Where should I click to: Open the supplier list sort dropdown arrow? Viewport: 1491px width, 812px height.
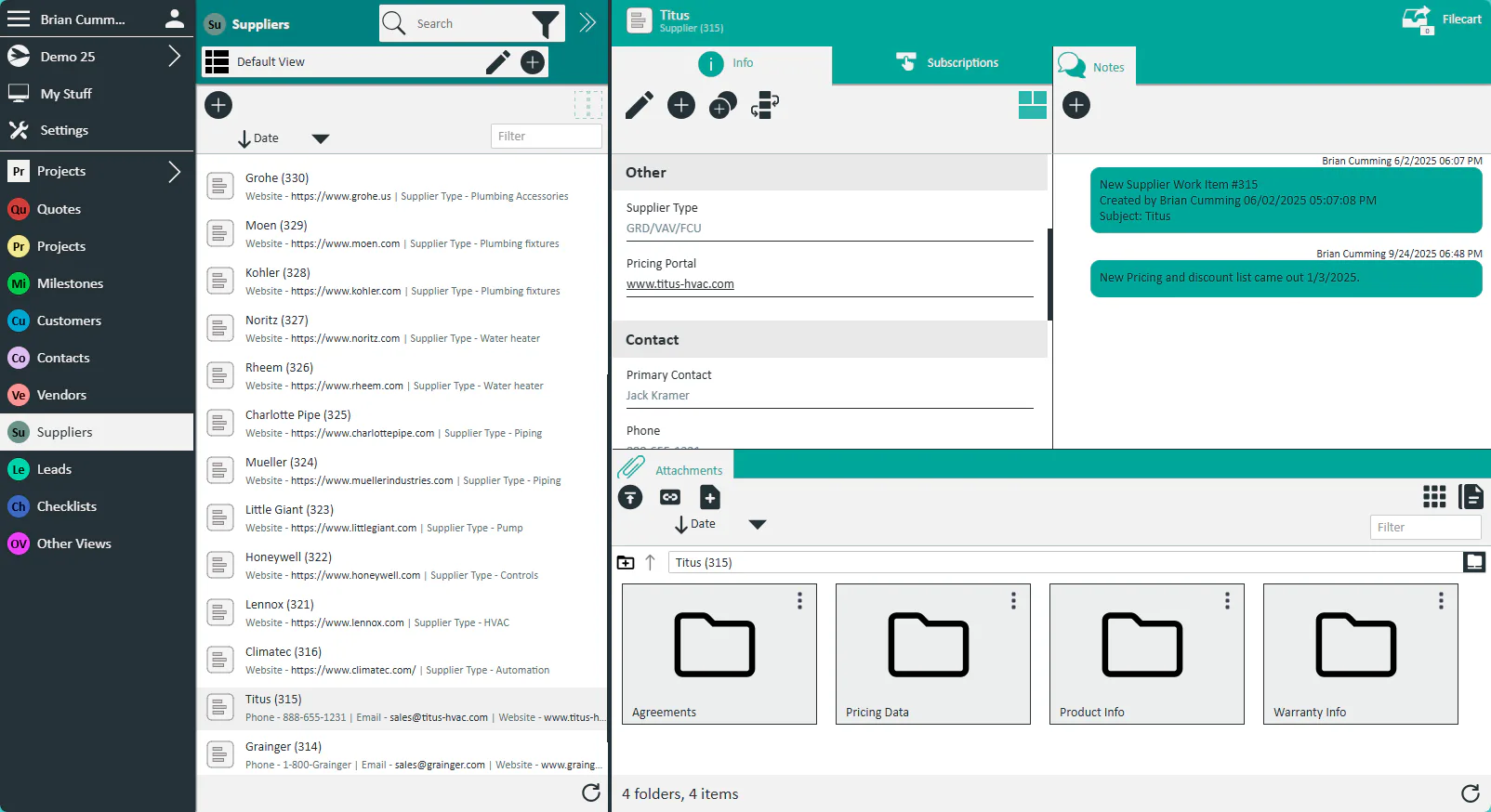click(321, 138)
